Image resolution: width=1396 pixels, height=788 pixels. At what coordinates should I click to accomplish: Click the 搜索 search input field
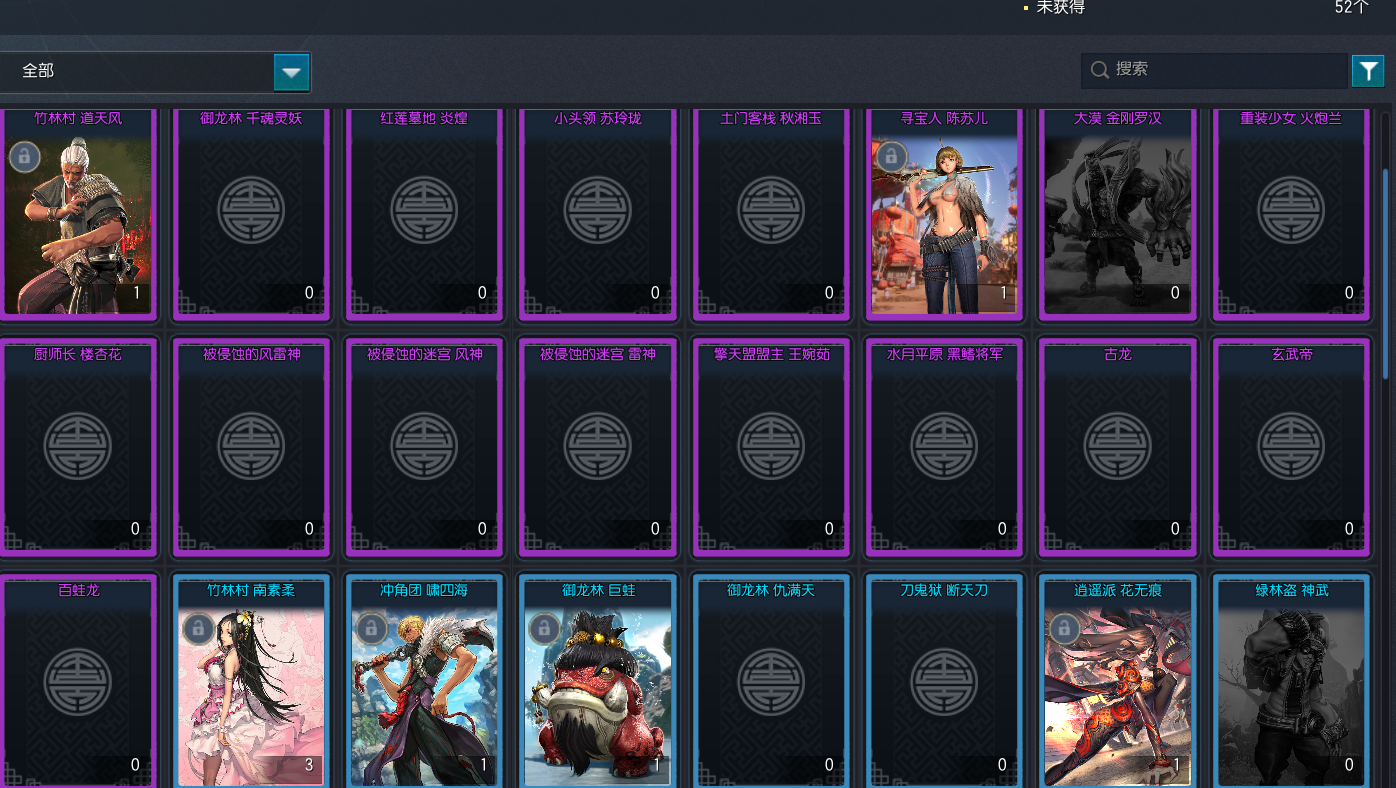click(1214, 70)
